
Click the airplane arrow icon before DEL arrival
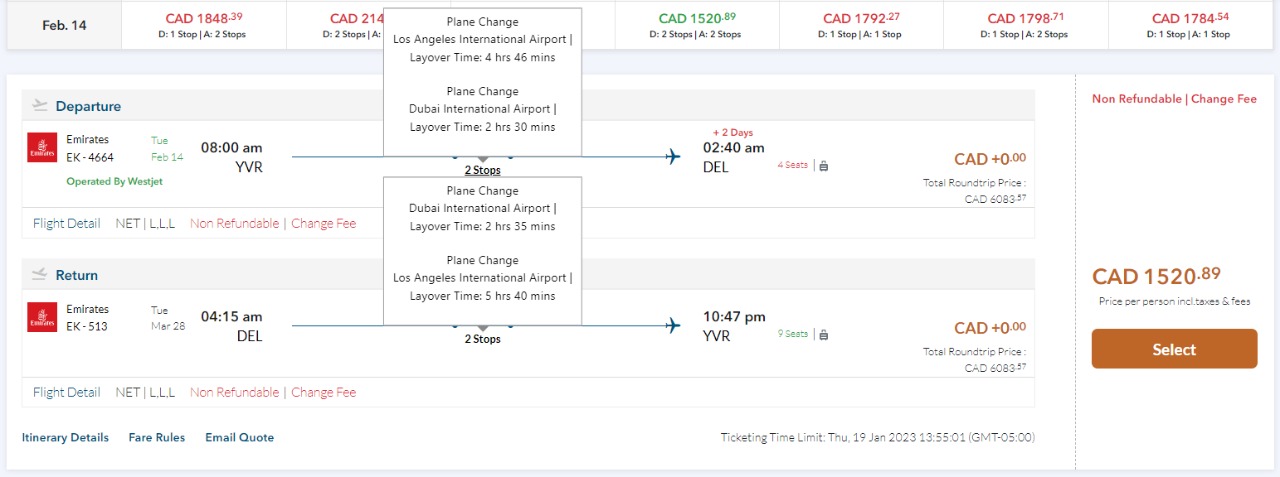673,156
